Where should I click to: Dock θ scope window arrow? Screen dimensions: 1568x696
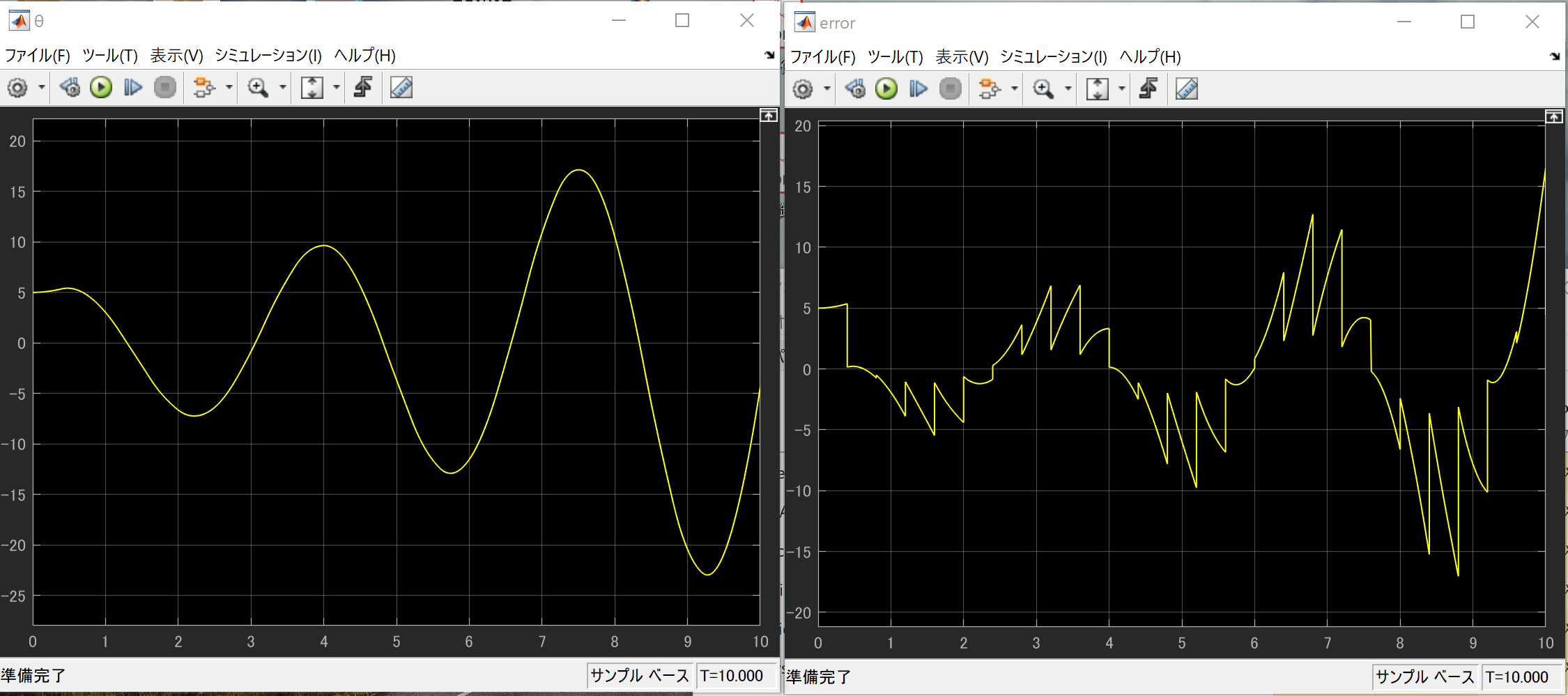(769, 55)
